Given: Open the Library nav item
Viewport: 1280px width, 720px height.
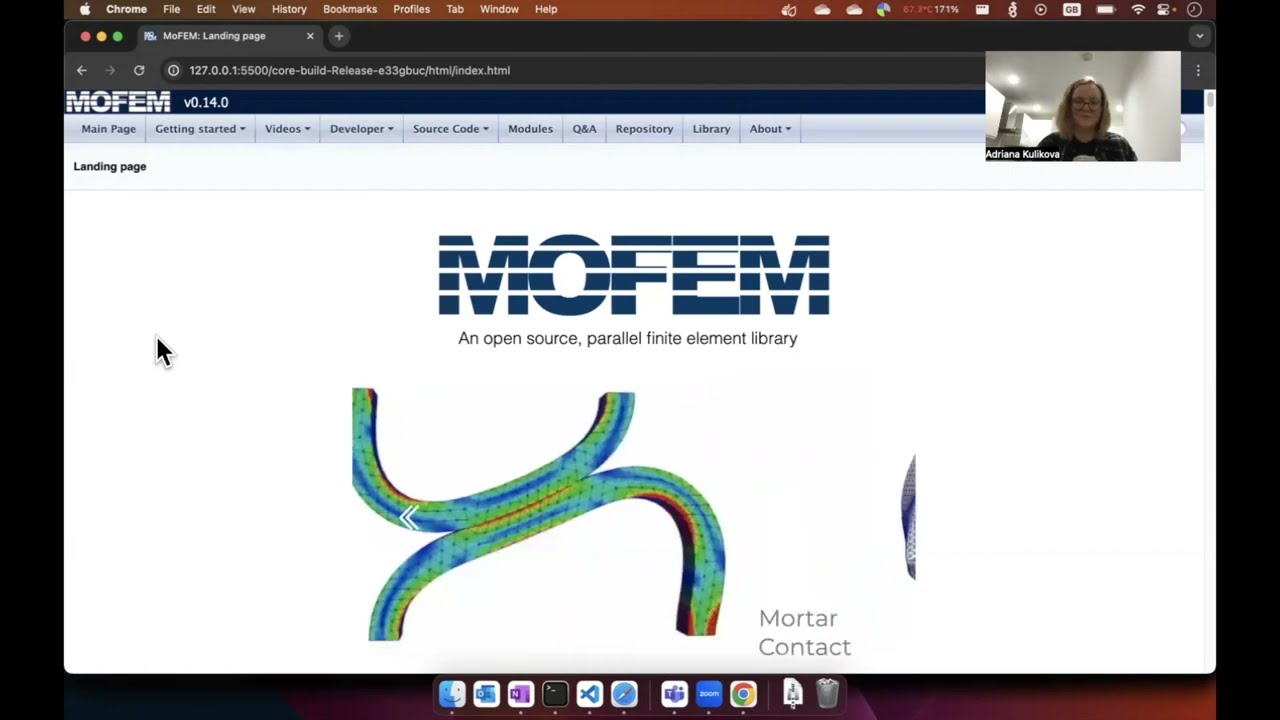Looking at the screenshot, I should click(711, 129).
